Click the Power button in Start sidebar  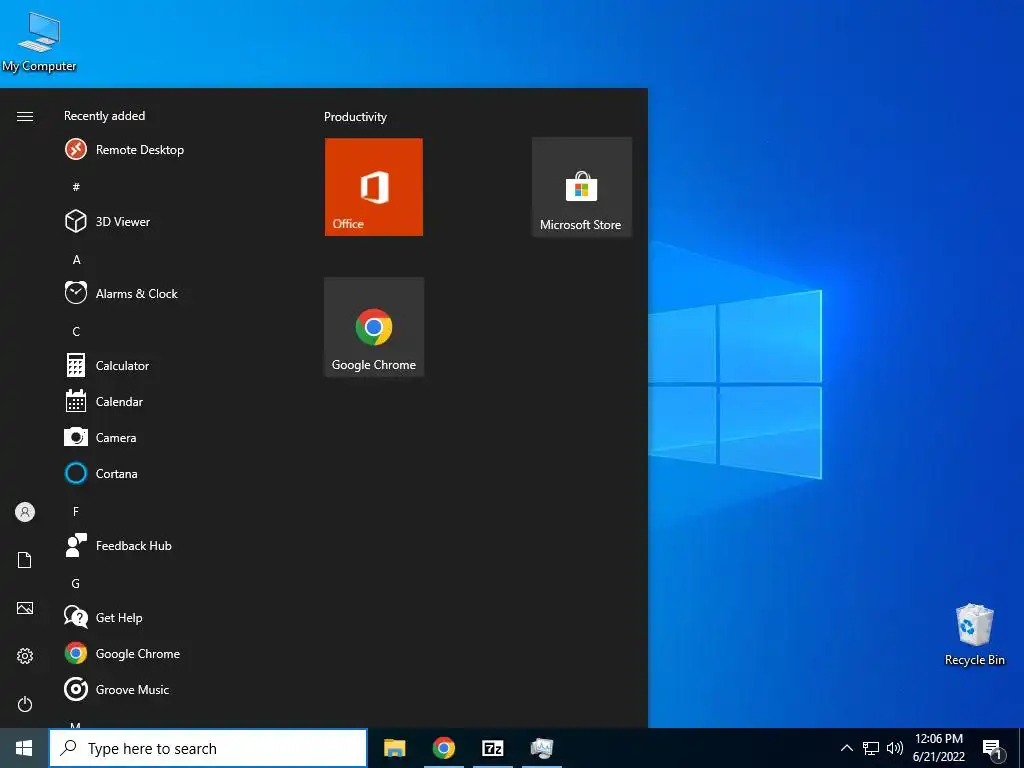point(25,704)
